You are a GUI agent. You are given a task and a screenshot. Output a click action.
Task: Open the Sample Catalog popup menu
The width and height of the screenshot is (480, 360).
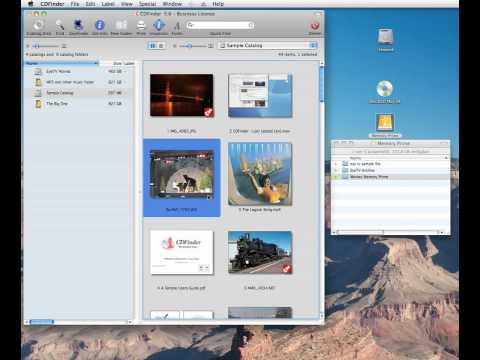[x=268, y=45]
